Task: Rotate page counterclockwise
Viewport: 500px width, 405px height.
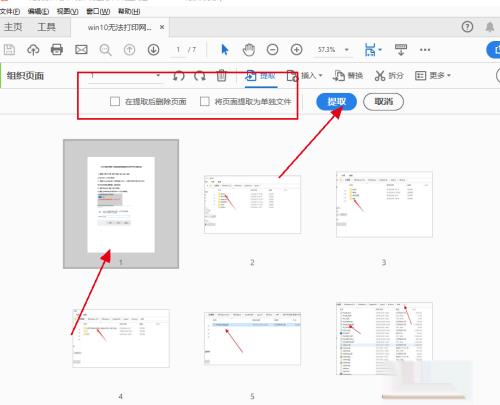Action: pyautogui.click(x=179, y=76)
